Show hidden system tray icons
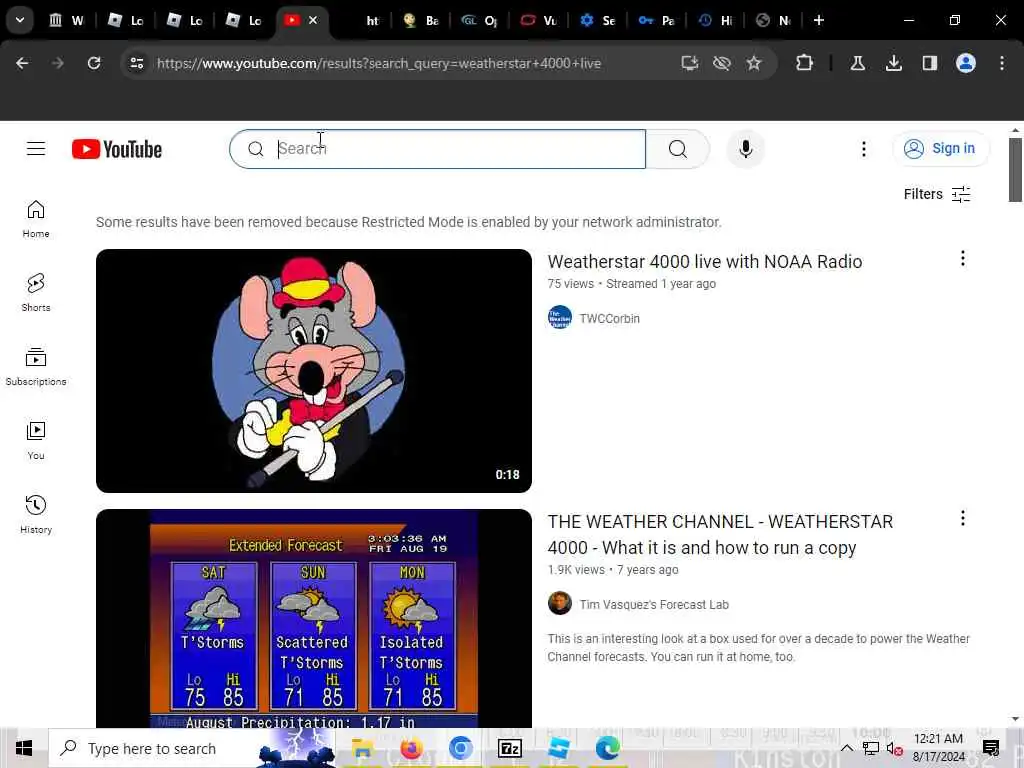Image resolution: width=1024 pixels, height=768 pixels. click(x=846, y=748)
